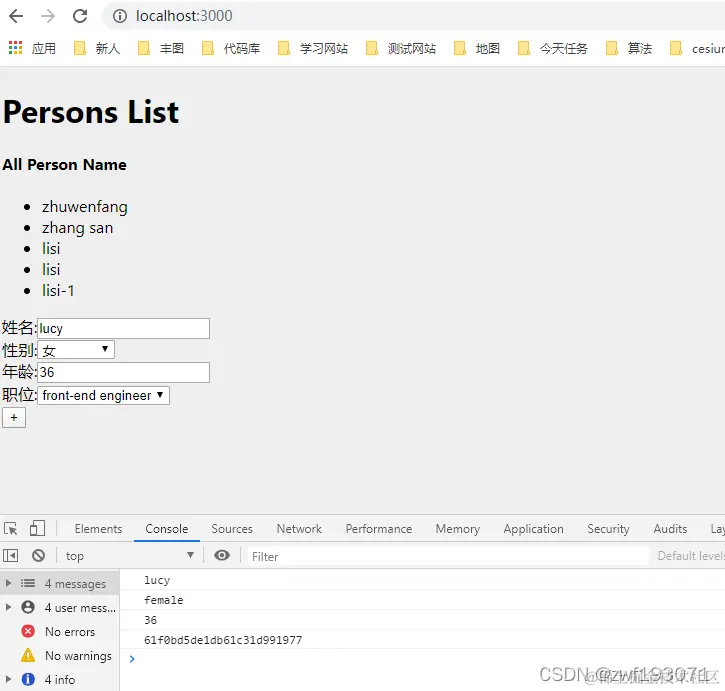The width and height of the screenshot is (725, 691).
Task: Switch to the Application tab
Action: tap(533, 529)
